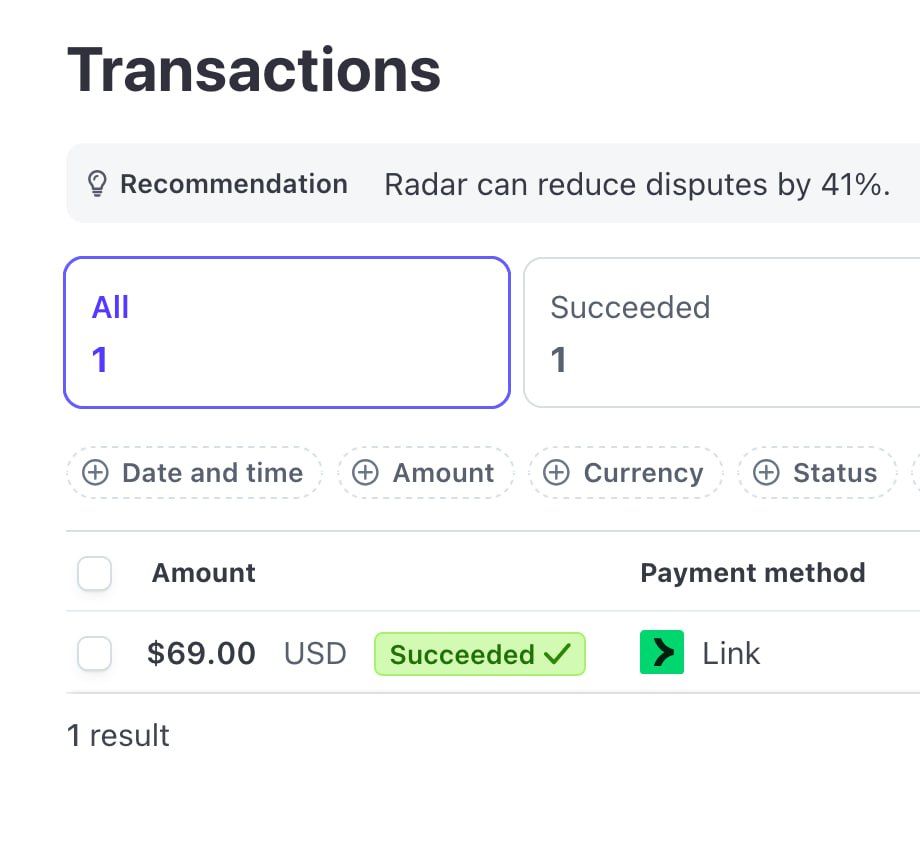Click the Amount column header

[x=203, y=573]
